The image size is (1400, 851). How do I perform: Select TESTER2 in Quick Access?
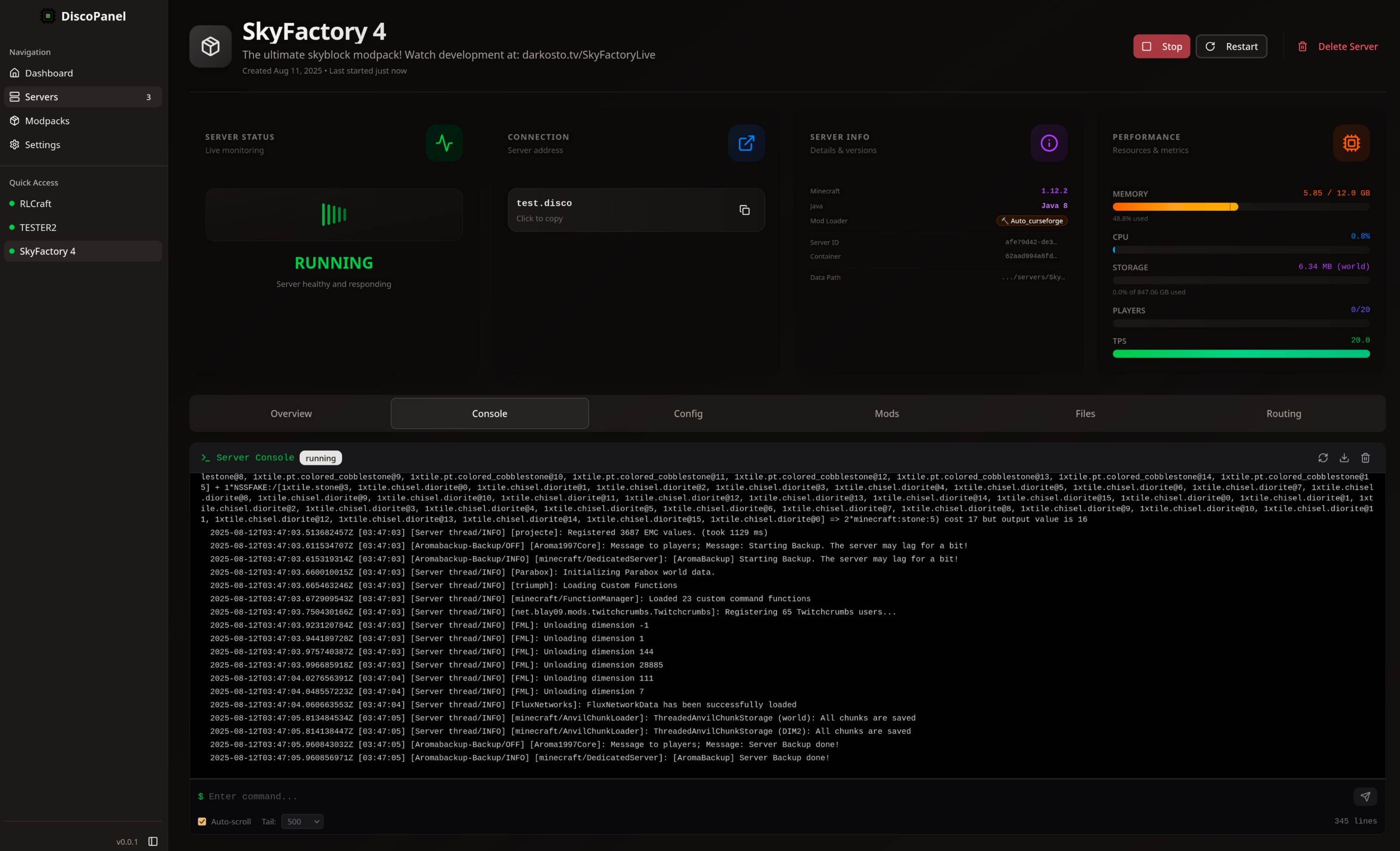coord(83,227)
